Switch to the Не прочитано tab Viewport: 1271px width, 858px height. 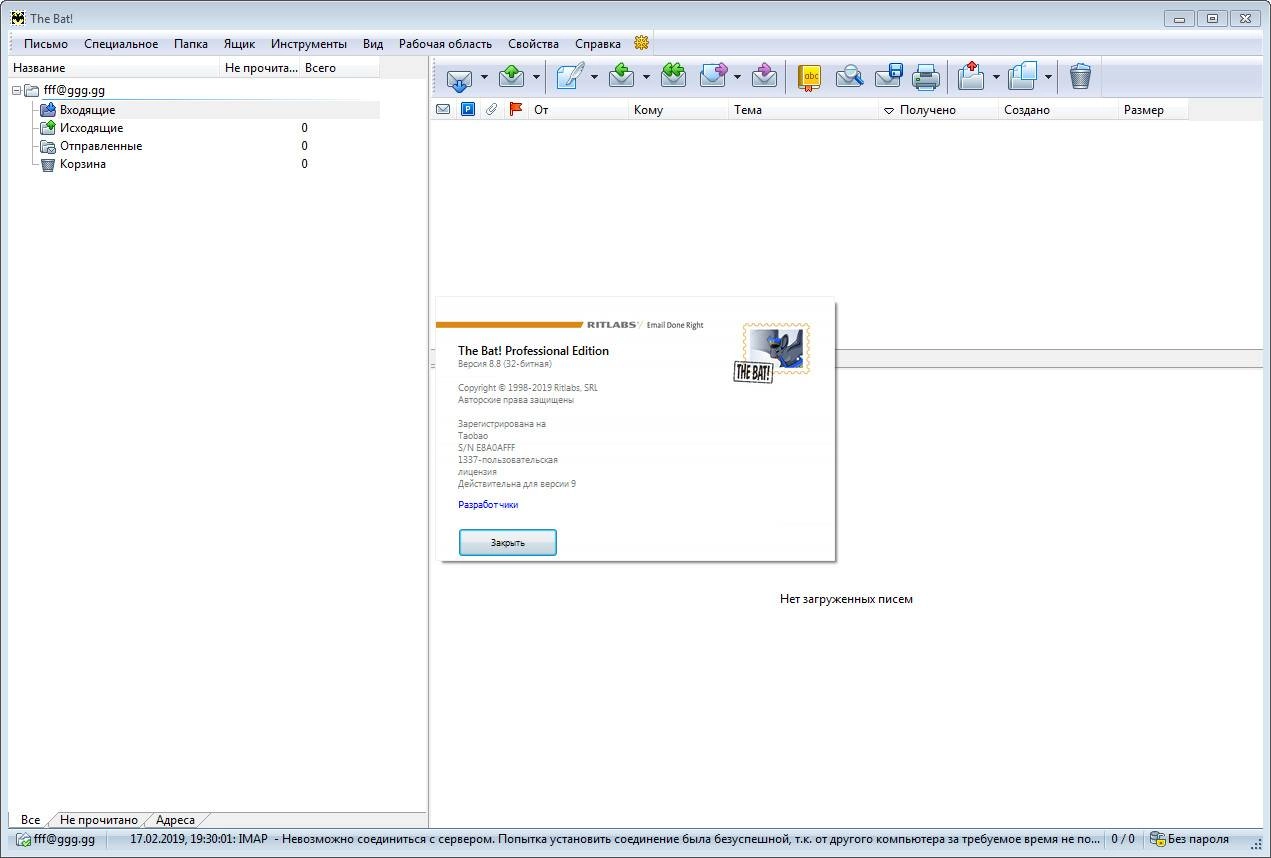tap(99, 820)
